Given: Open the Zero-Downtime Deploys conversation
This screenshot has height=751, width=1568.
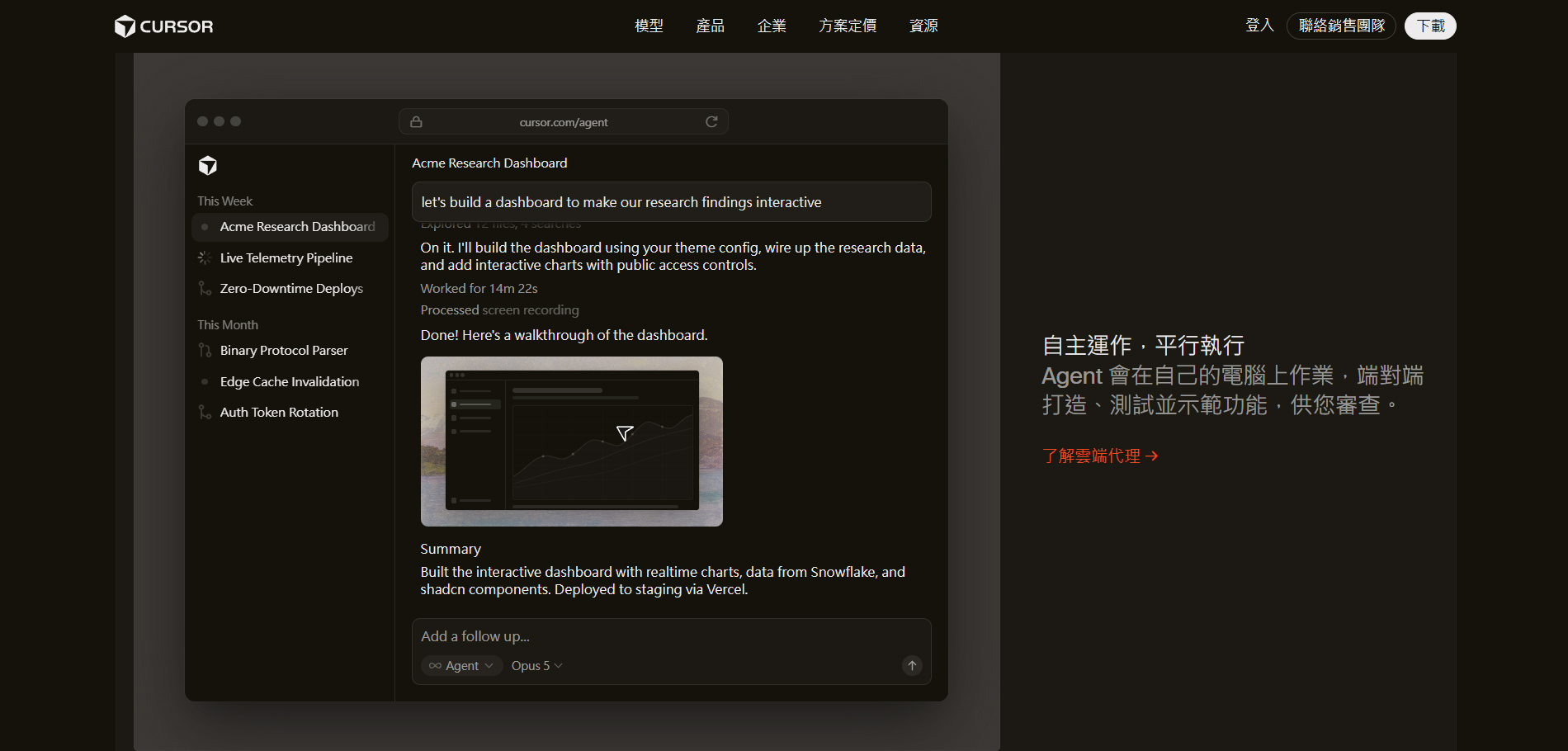Looking at the screenshot, I should pos(290,289).
